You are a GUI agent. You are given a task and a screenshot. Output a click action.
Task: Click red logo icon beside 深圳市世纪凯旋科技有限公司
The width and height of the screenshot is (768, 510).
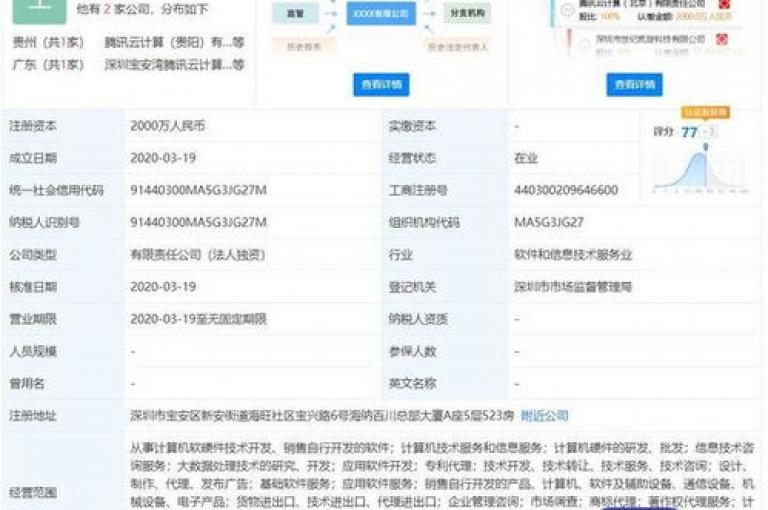click(x=721, y=39)
